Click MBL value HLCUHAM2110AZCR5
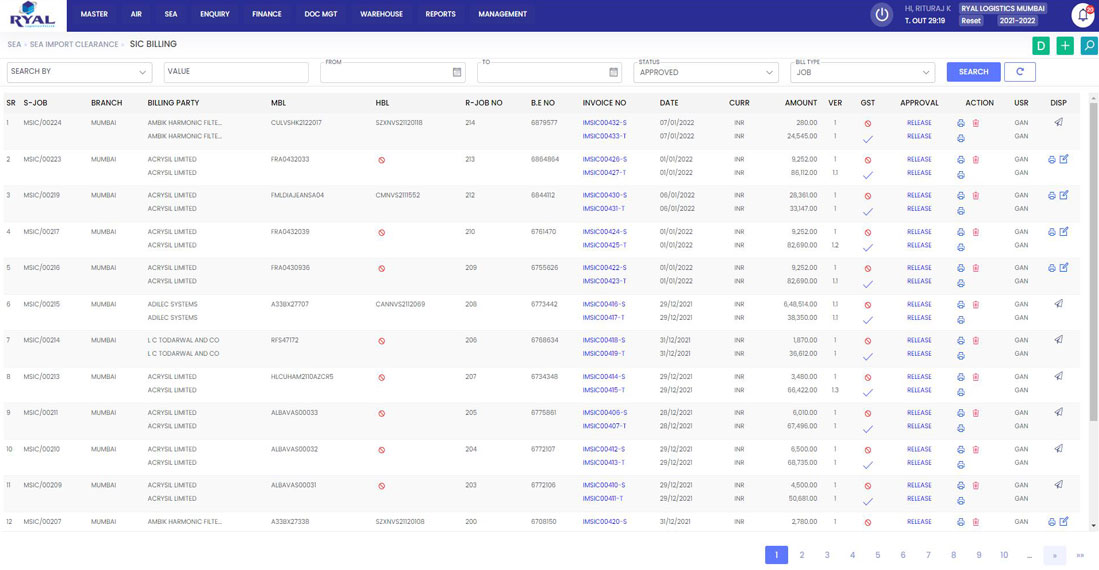1099x570 pixels. pos(302,376)
